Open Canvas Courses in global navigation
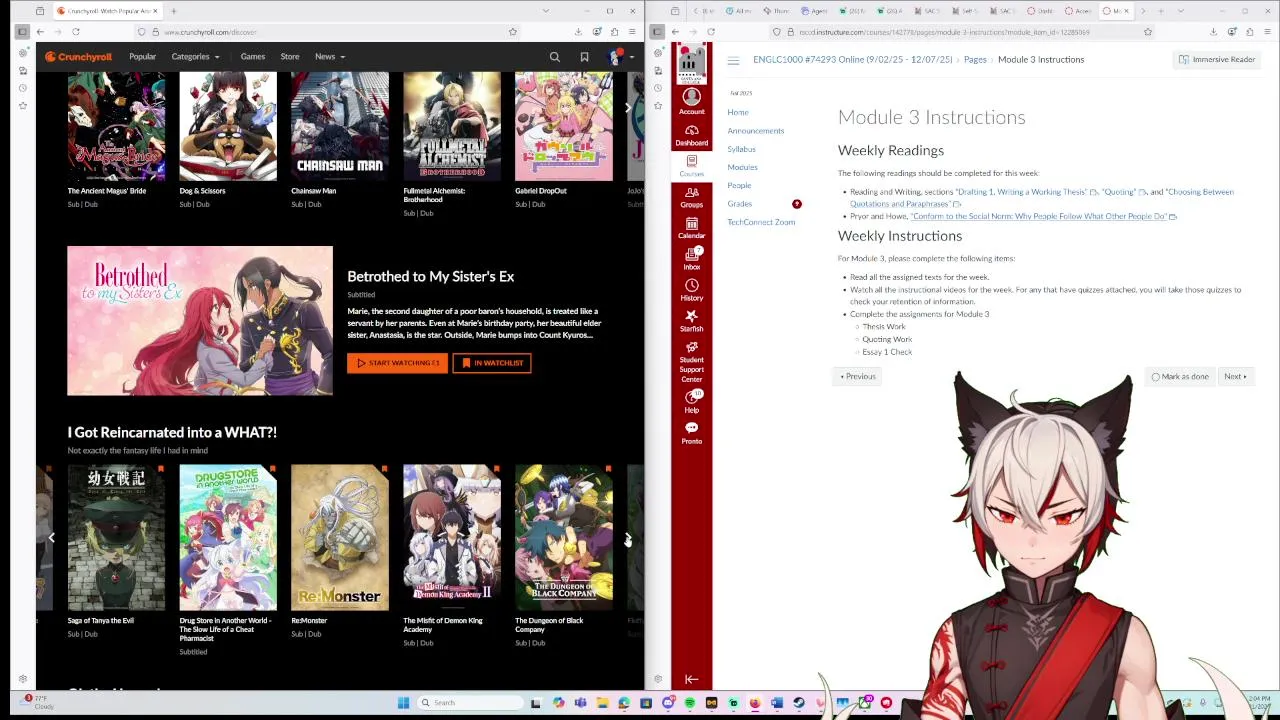Image resolution: width=1280 pixels, height=720 pixels. click(x=691, y=166)
